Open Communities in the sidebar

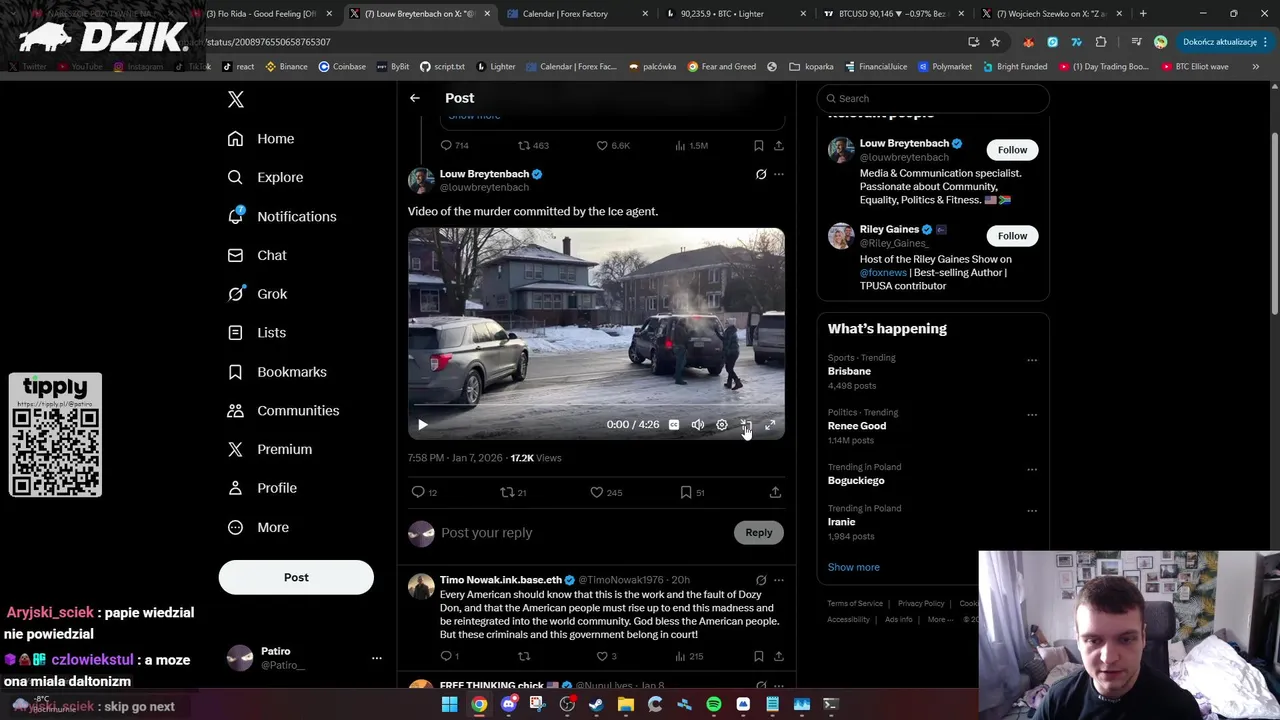pyautogui.click(x=283, y=411)
